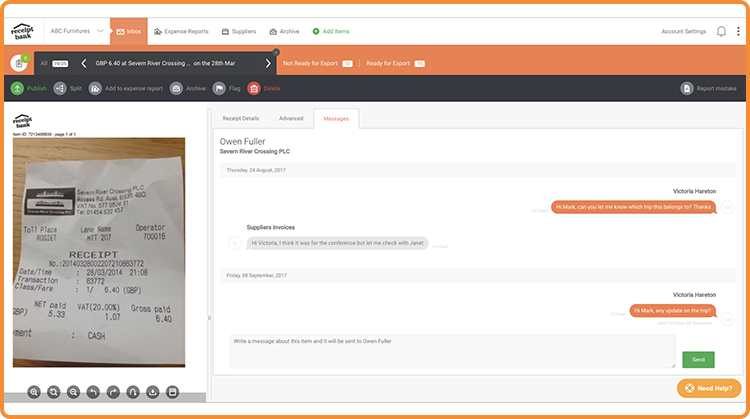Viewport: 750px width, 419px height.
Task: Expand the ABC Furnitures account dropdown
Action: tap(98, 32)
